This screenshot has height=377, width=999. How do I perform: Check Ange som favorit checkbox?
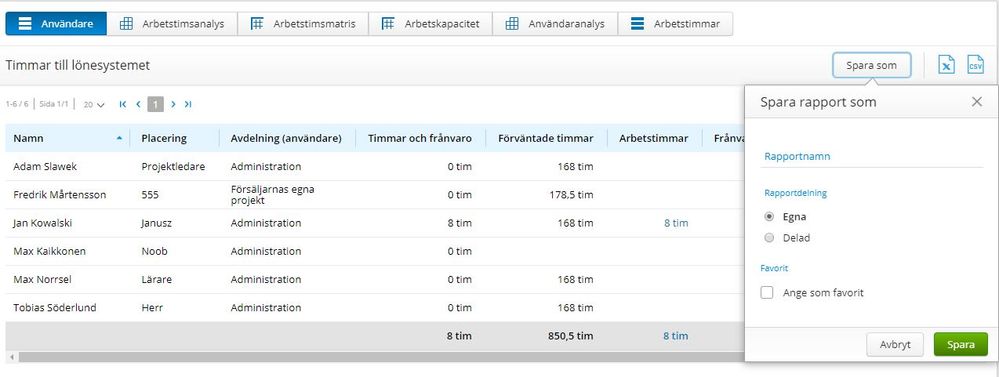(767, 293)
